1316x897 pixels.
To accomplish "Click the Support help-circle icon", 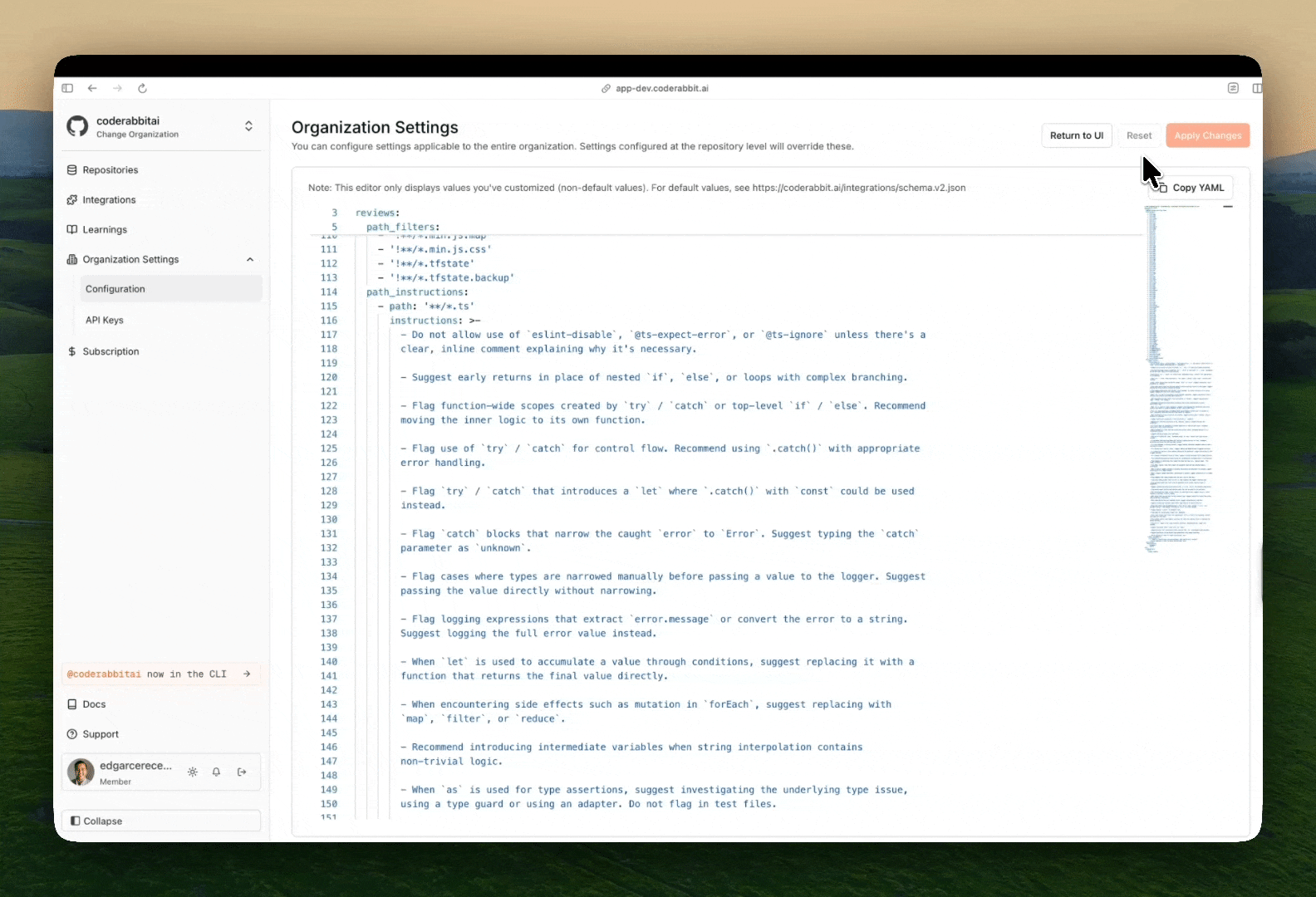I will [x=72, y=734].
